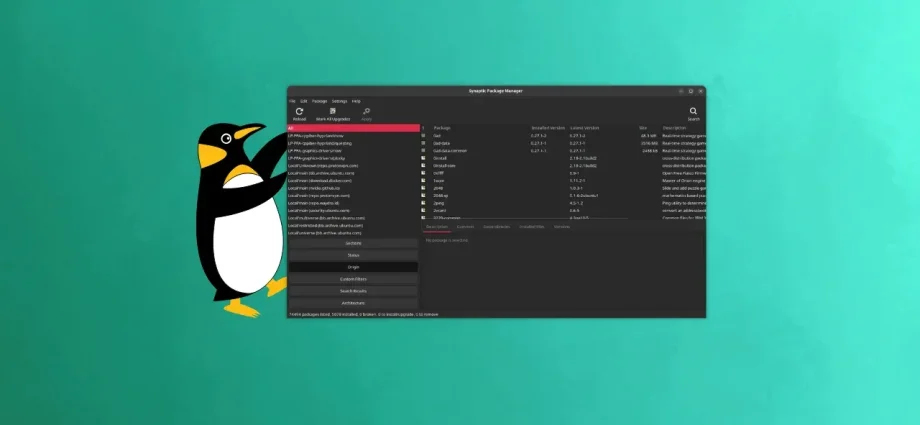Select the 0xffff package name

point(438,173)
